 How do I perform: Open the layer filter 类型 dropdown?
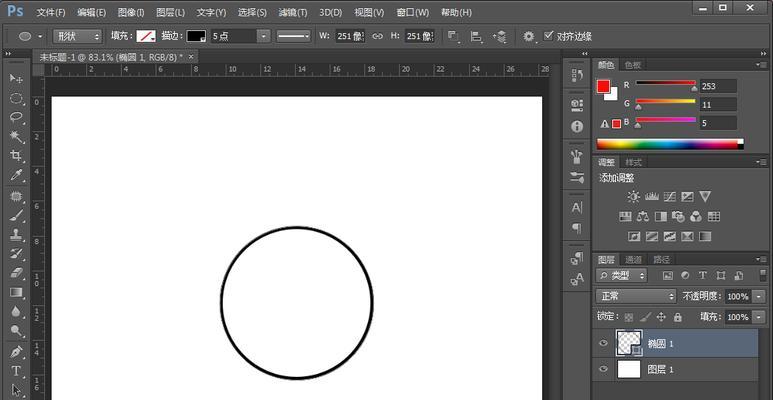tap(622, 275)
